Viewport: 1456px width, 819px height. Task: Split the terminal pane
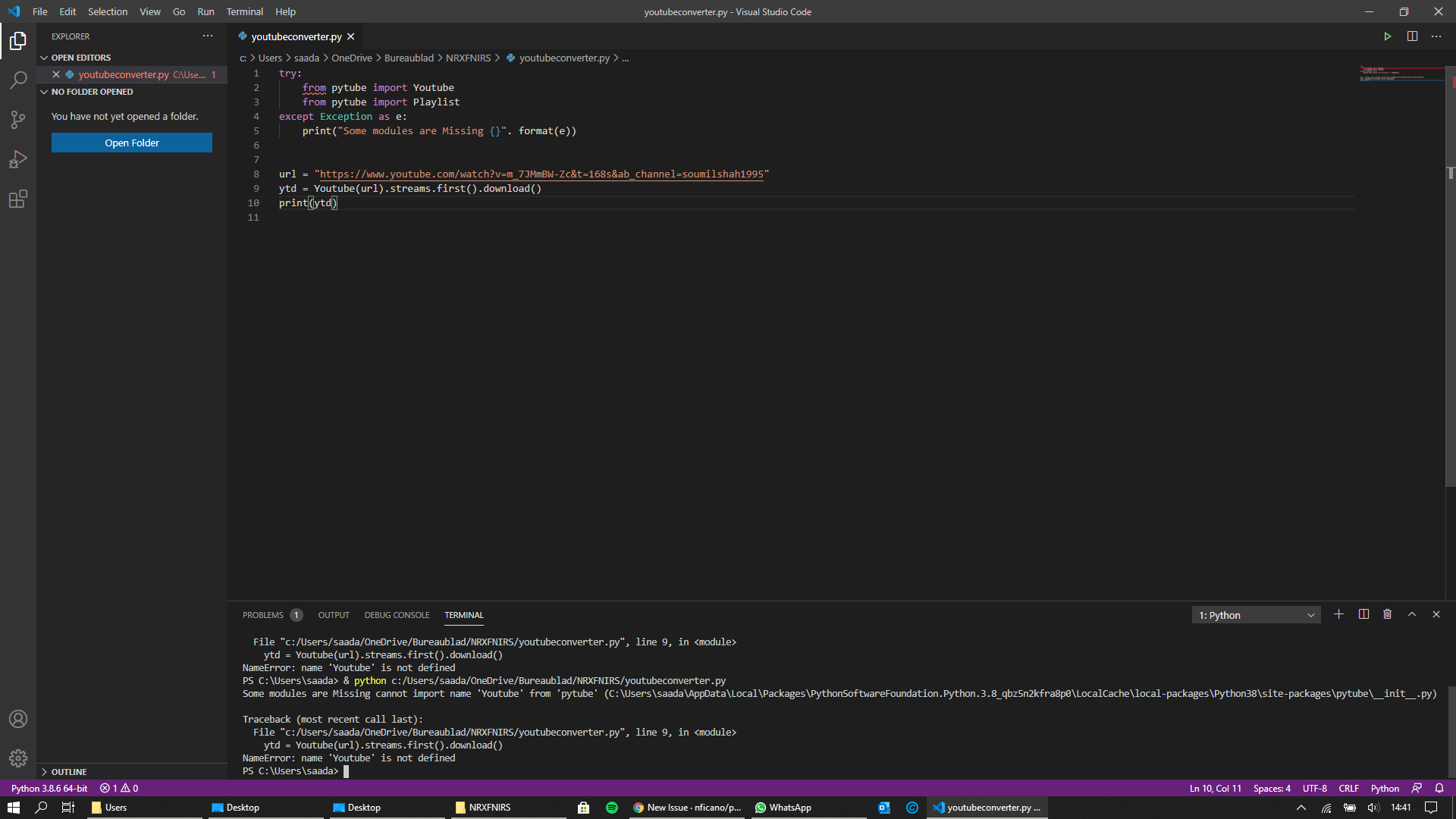(x=1363, y=614)
